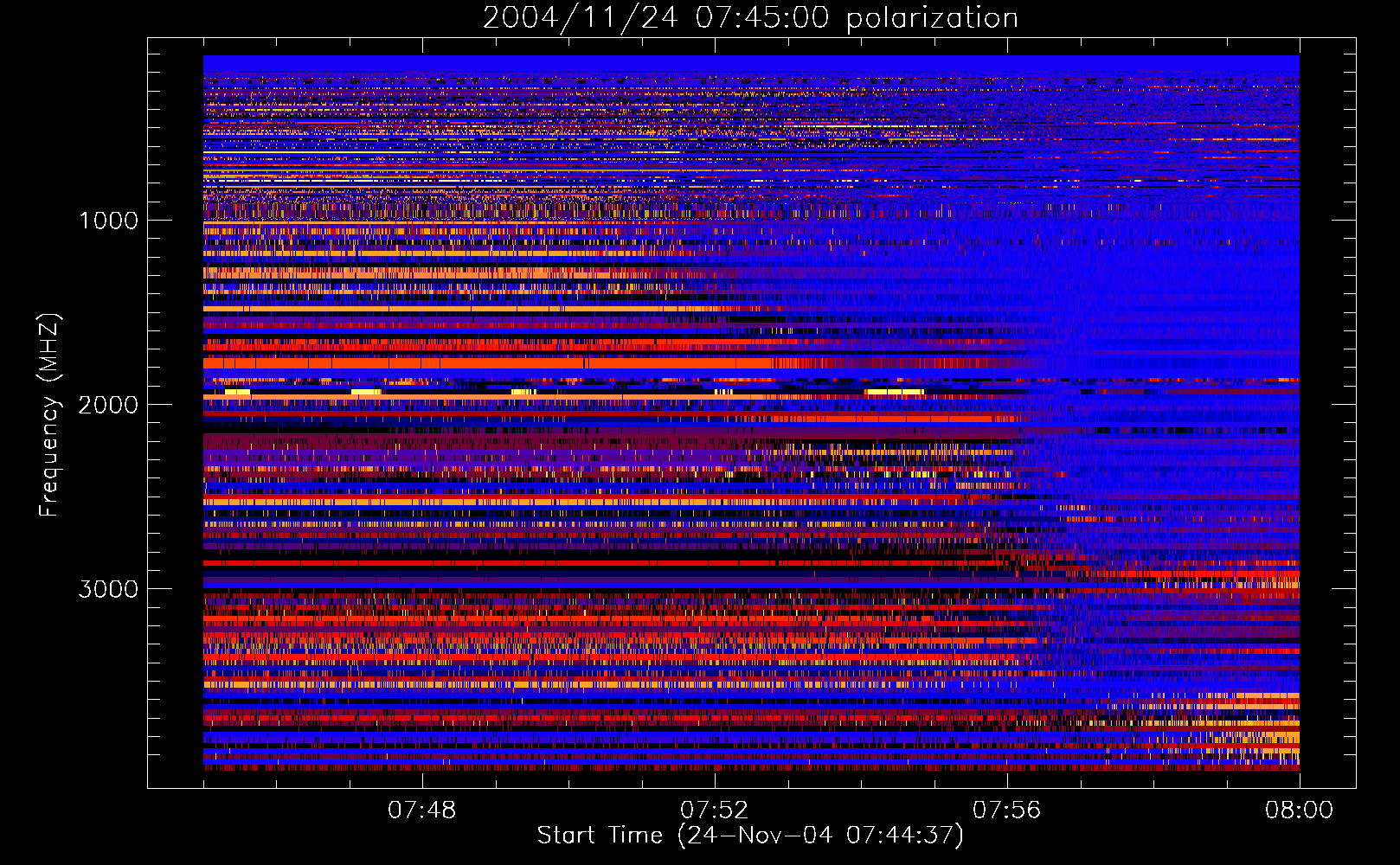Screen dimensions: 1400x865
Task: Click the 07:48 time tick label
Action: tap(421, 811)
